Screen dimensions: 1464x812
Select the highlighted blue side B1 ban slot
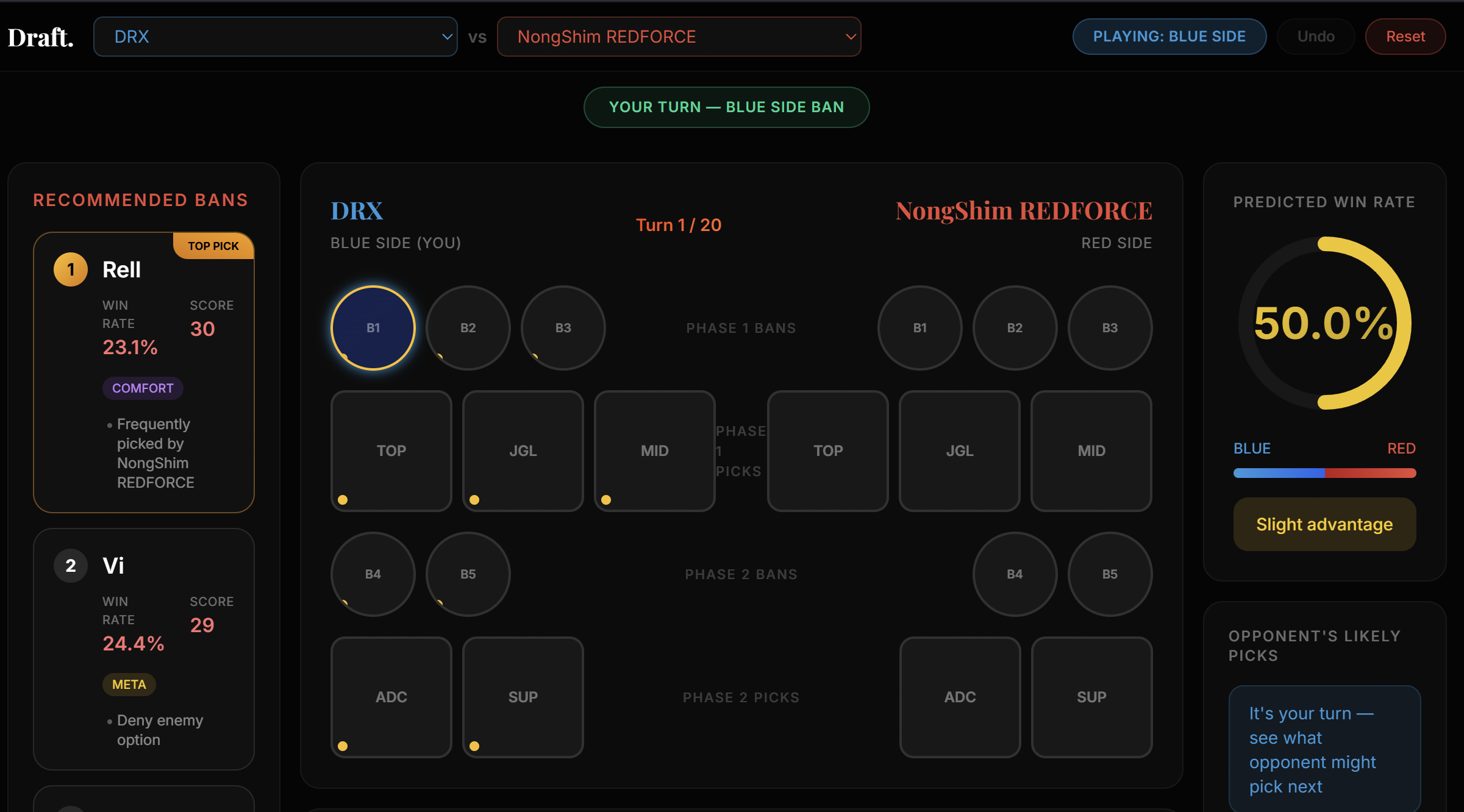[x=373, y=328]
